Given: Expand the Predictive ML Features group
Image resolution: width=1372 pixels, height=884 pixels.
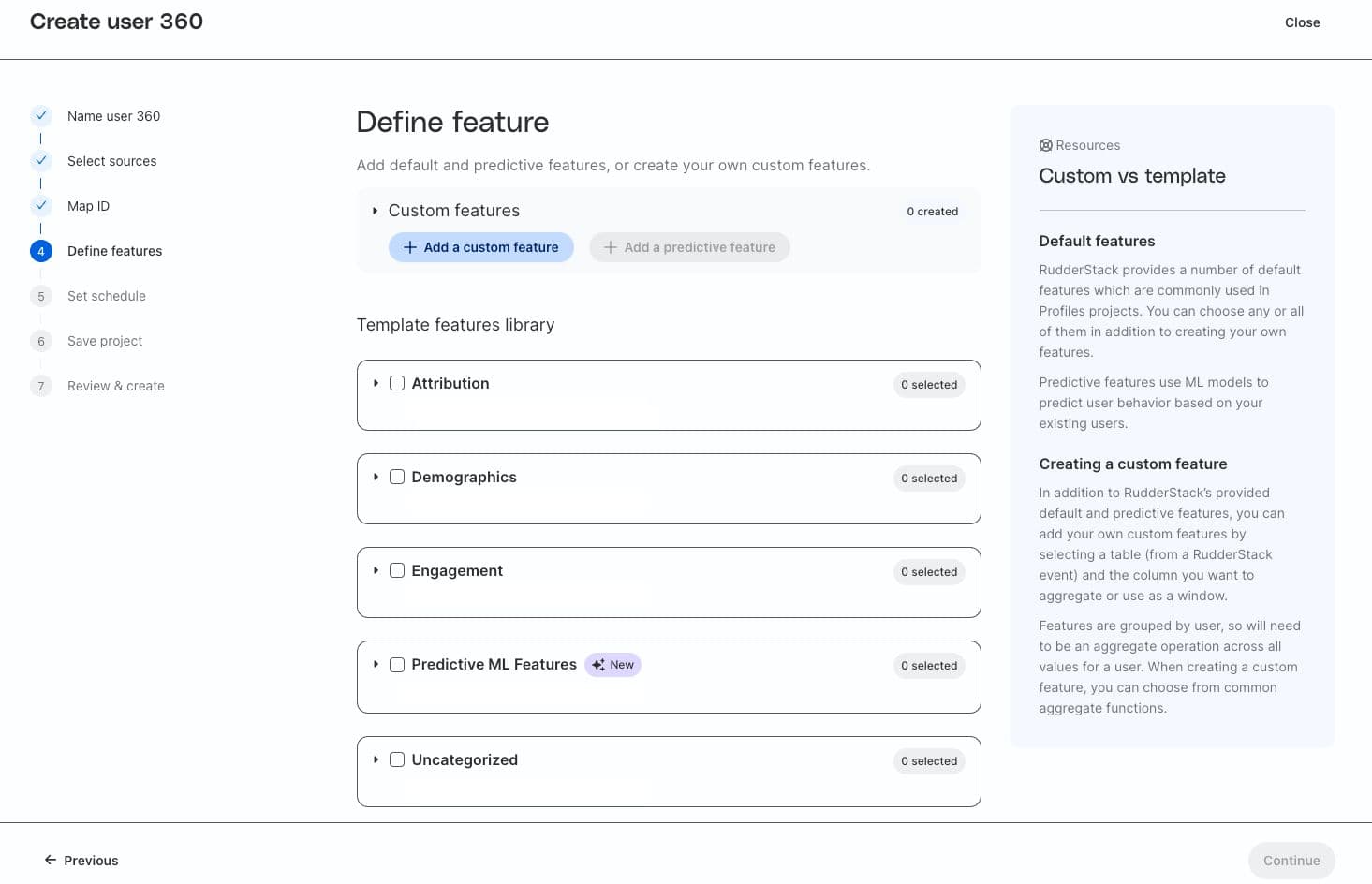Looking at the screenshot, I should 376,664.
